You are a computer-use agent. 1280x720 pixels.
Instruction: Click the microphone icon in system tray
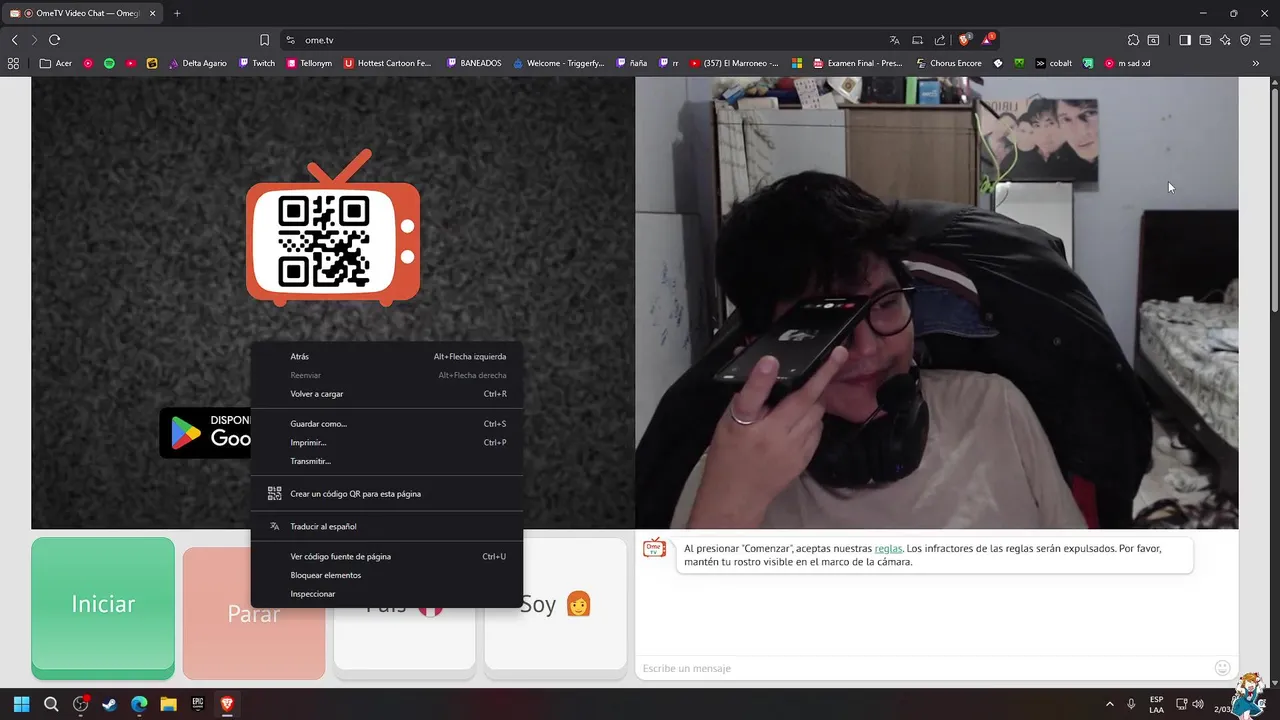(1131, 704)
